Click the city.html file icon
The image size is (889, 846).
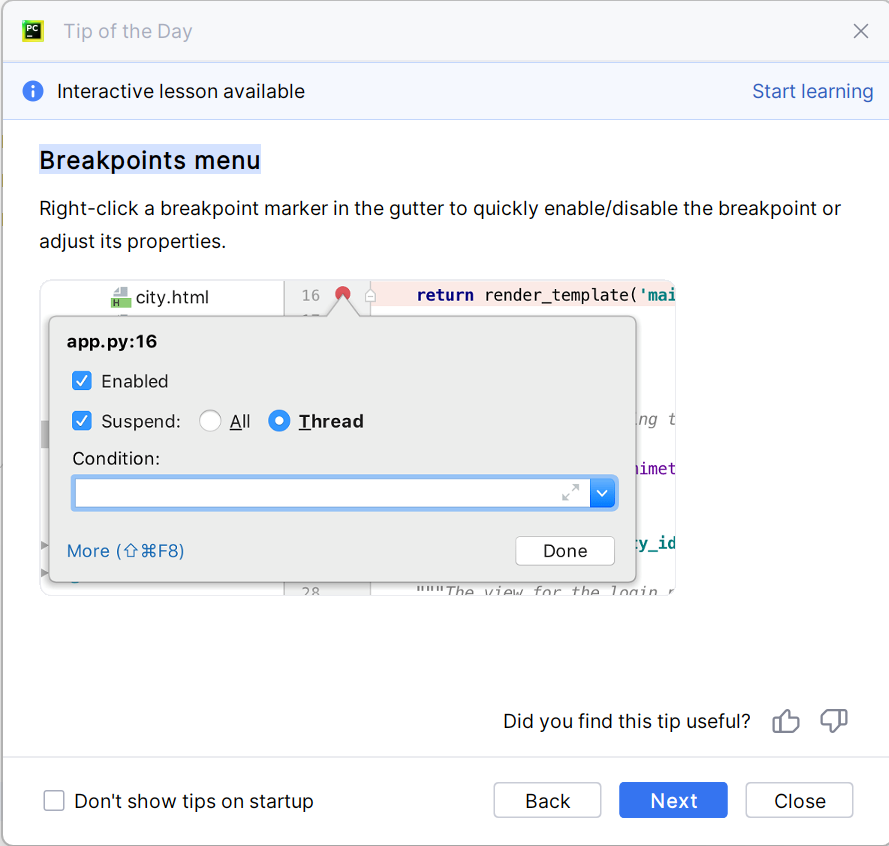(121, 297)
